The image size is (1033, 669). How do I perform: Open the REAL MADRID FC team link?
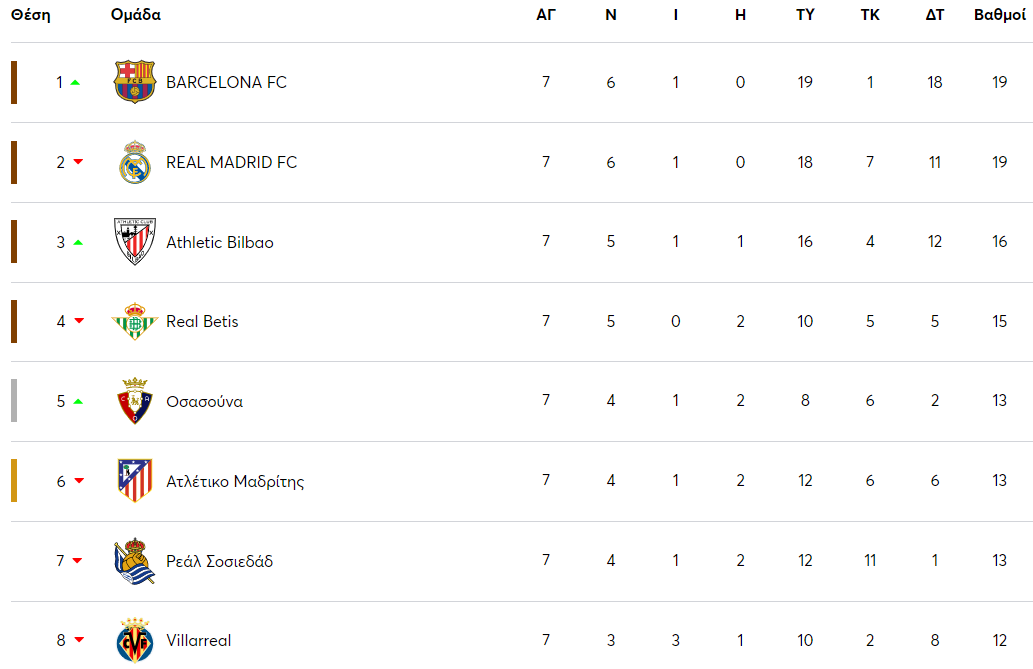231,162
